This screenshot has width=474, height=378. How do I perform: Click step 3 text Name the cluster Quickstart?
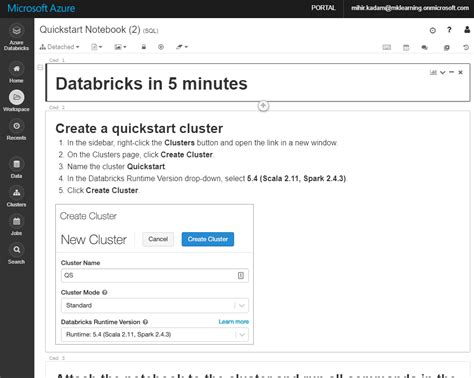click(x=116, y=166)
